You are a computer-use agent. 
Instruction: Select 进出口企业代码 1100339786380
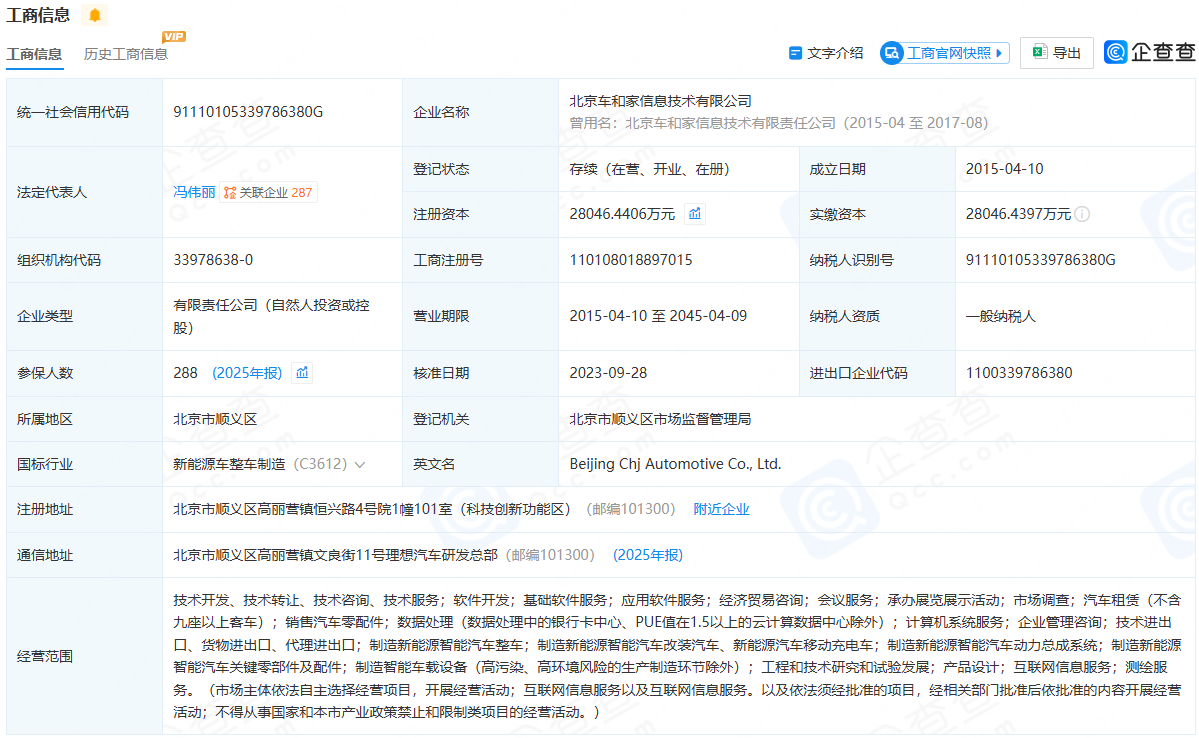coord(1019,372)
